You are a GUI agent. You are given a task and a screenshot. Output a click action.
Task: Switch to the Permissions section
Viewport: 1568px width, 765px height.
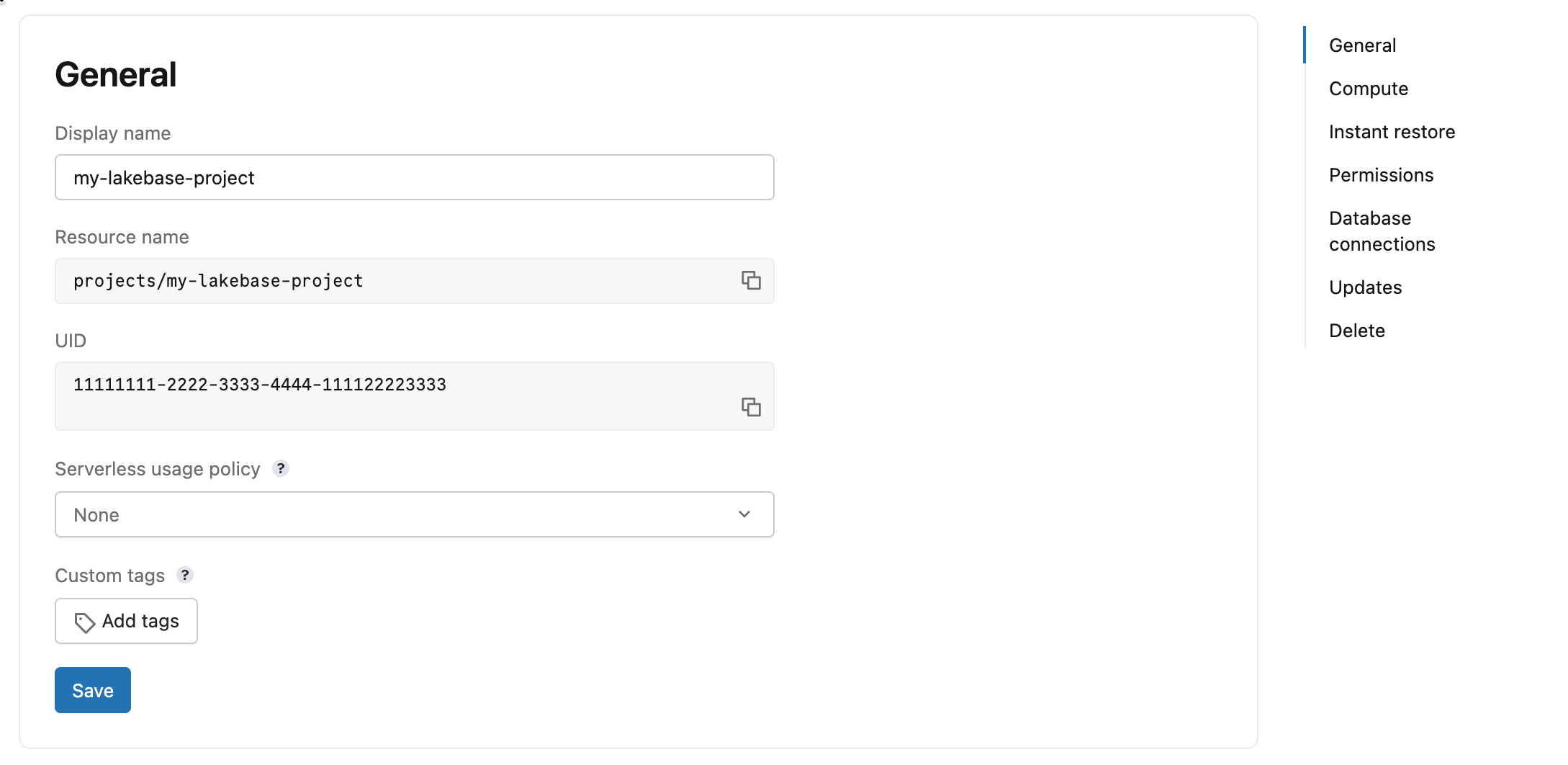click(x=1381, y=174)
